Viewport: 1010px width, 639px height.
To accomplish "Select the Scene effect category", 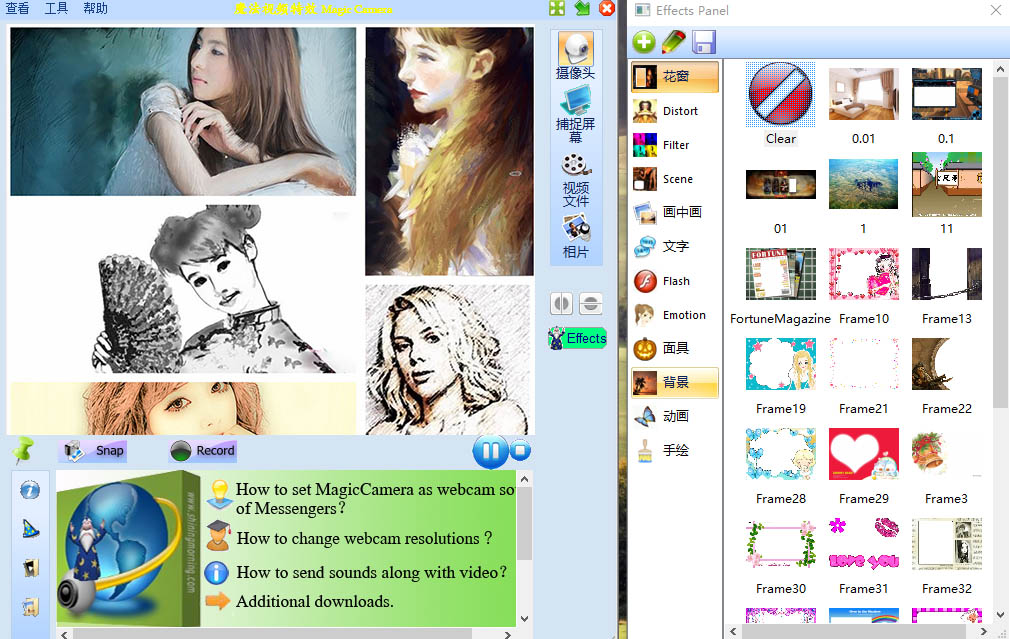I will (675, 179).
